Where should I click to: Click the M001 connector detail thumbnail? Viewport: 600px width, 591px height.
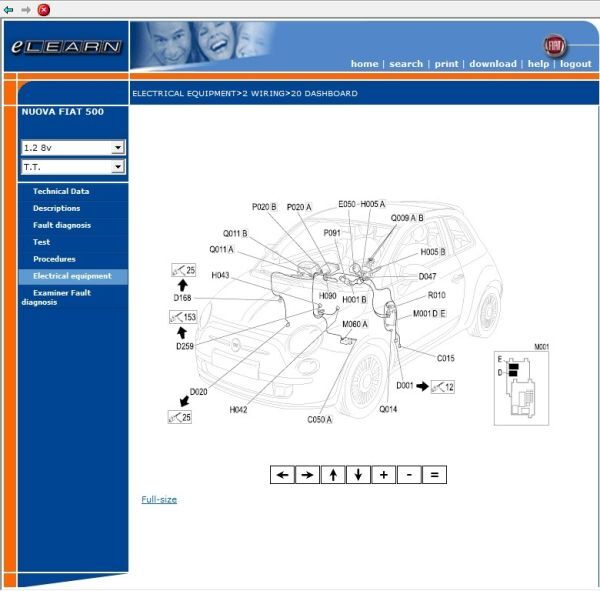pos(522,388)
